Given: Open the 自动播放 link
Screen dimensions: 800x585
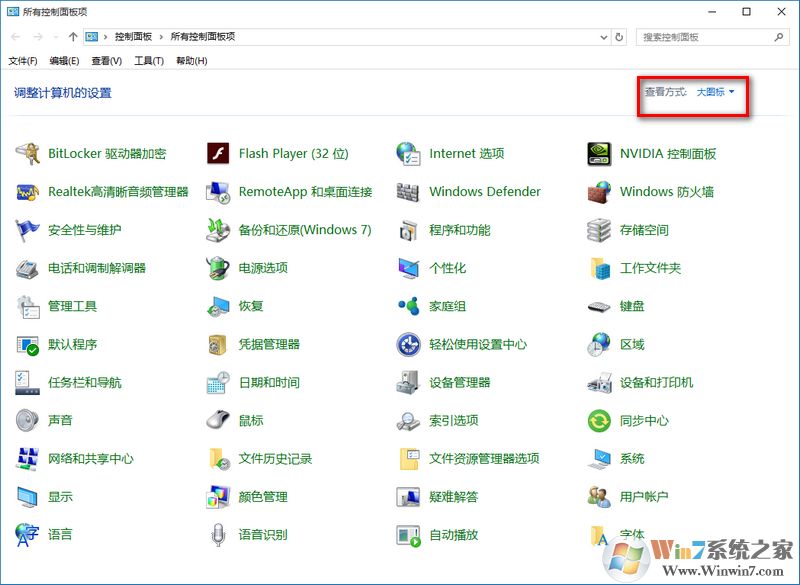Looking at the screenshot, I should (454, 535).
